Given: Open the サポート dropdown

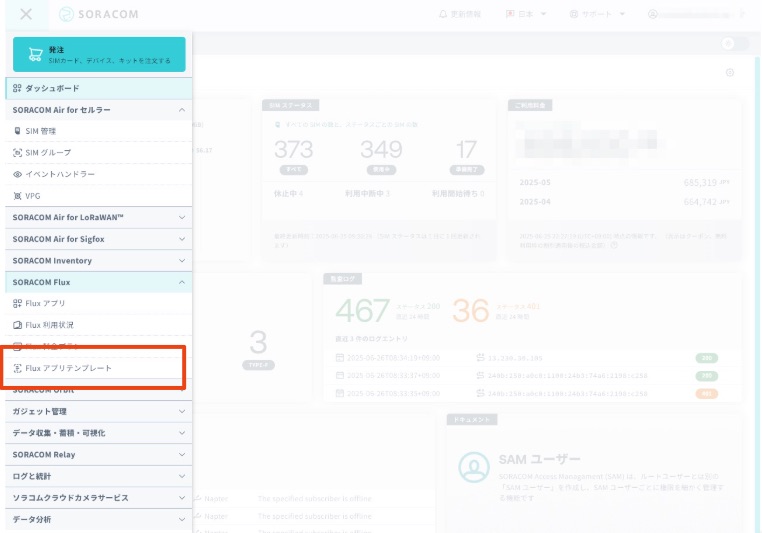Looking at the screenshot, I should [597, 14].
